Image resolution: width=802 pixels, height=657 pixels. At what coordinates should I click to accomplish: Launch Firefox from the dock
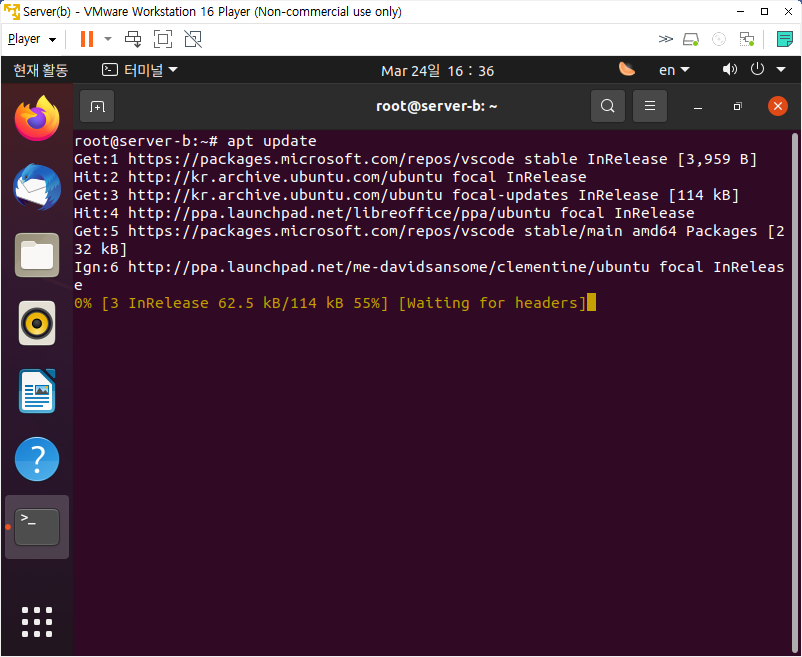[37, 119]
